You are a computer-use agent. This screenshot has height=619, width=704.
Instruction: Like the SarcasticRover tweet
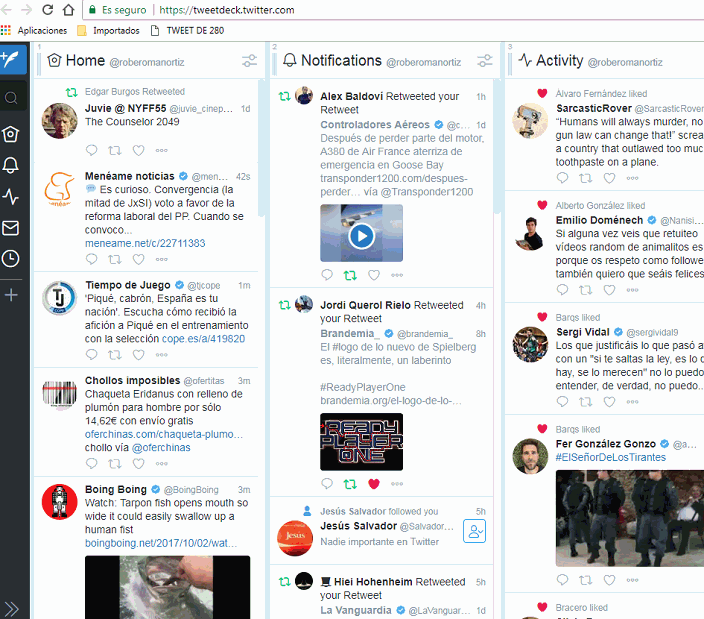609,178
